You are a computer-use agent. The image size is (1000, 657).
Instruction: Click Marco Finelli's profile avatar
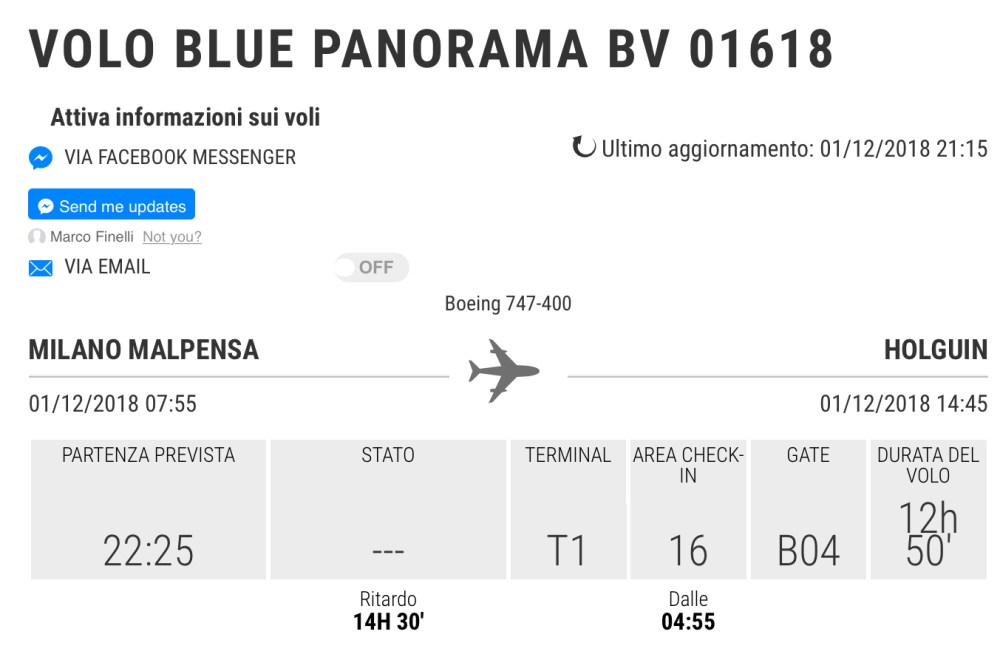click(x=37, y=237)
